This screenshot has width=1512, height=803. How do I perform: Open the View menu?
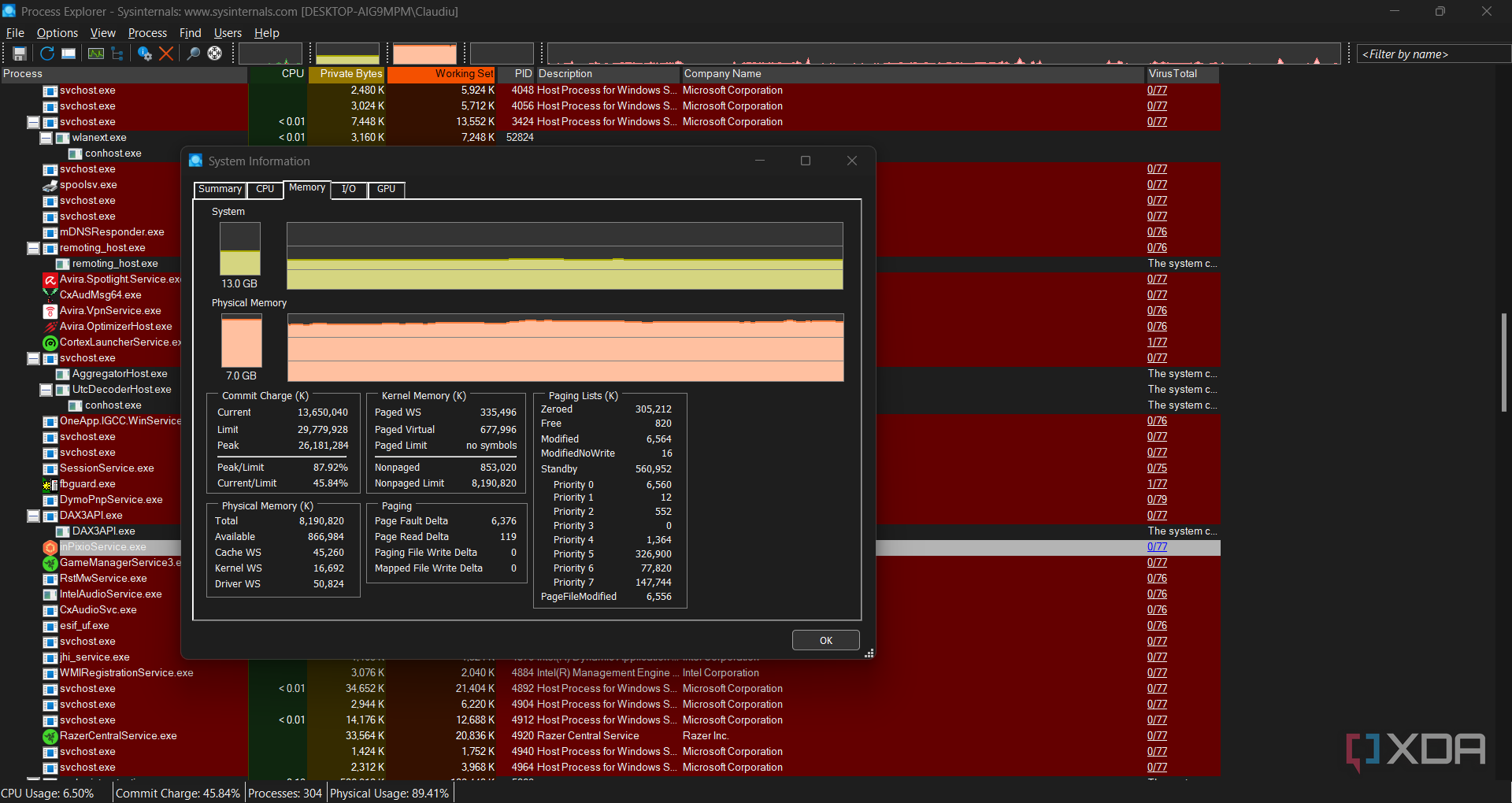[x=103, y=33]
